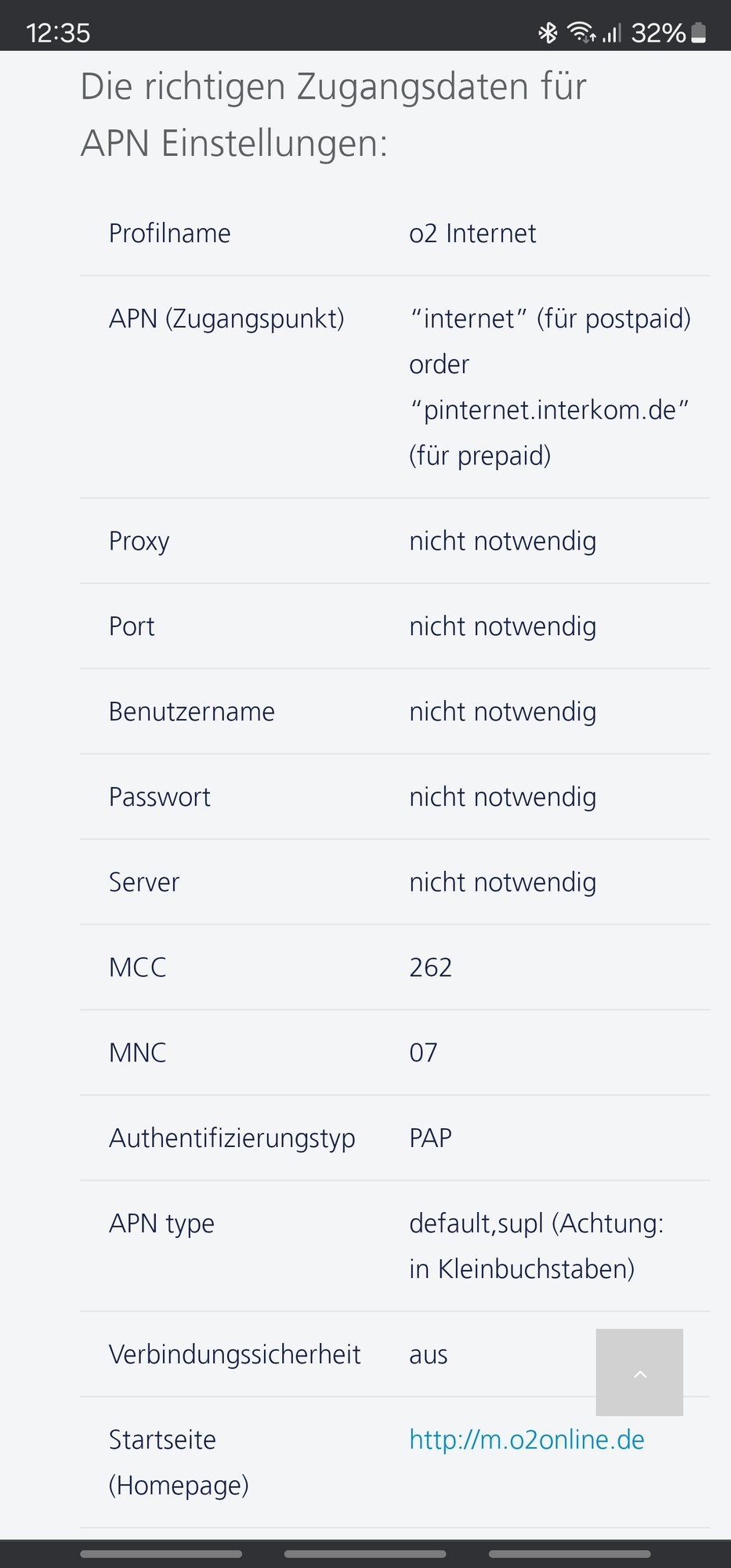Tap the left navigation gesture bar
The image size is (731, 1568).
coord(161,1553)
